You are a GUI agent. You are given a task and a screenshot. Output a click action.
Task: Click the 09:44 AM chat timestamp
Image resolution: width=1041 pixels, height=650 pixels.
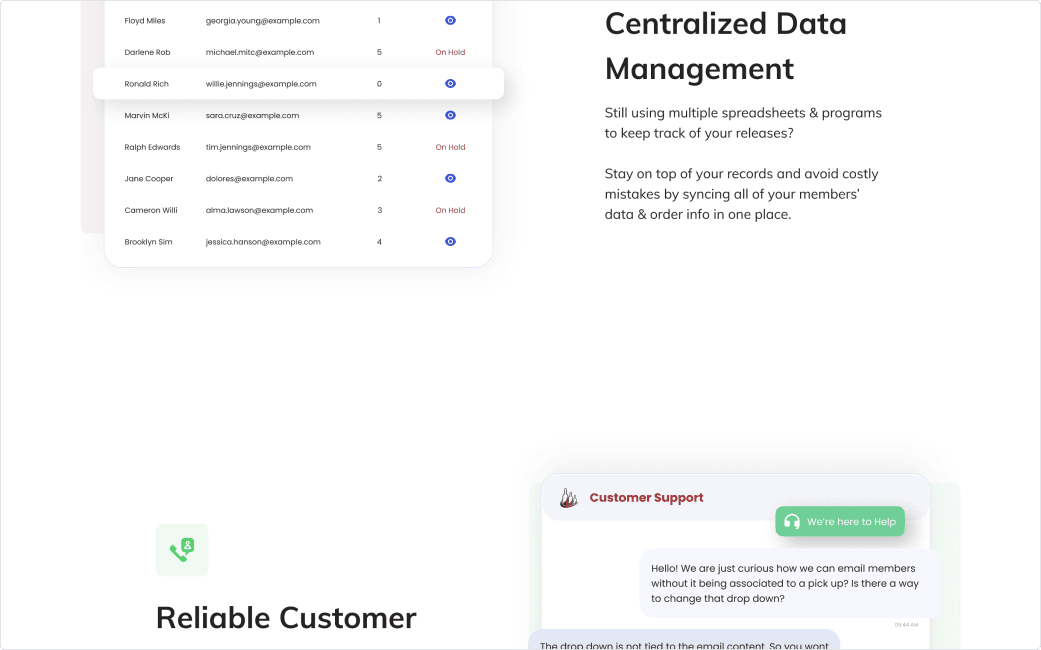(906, 624)
